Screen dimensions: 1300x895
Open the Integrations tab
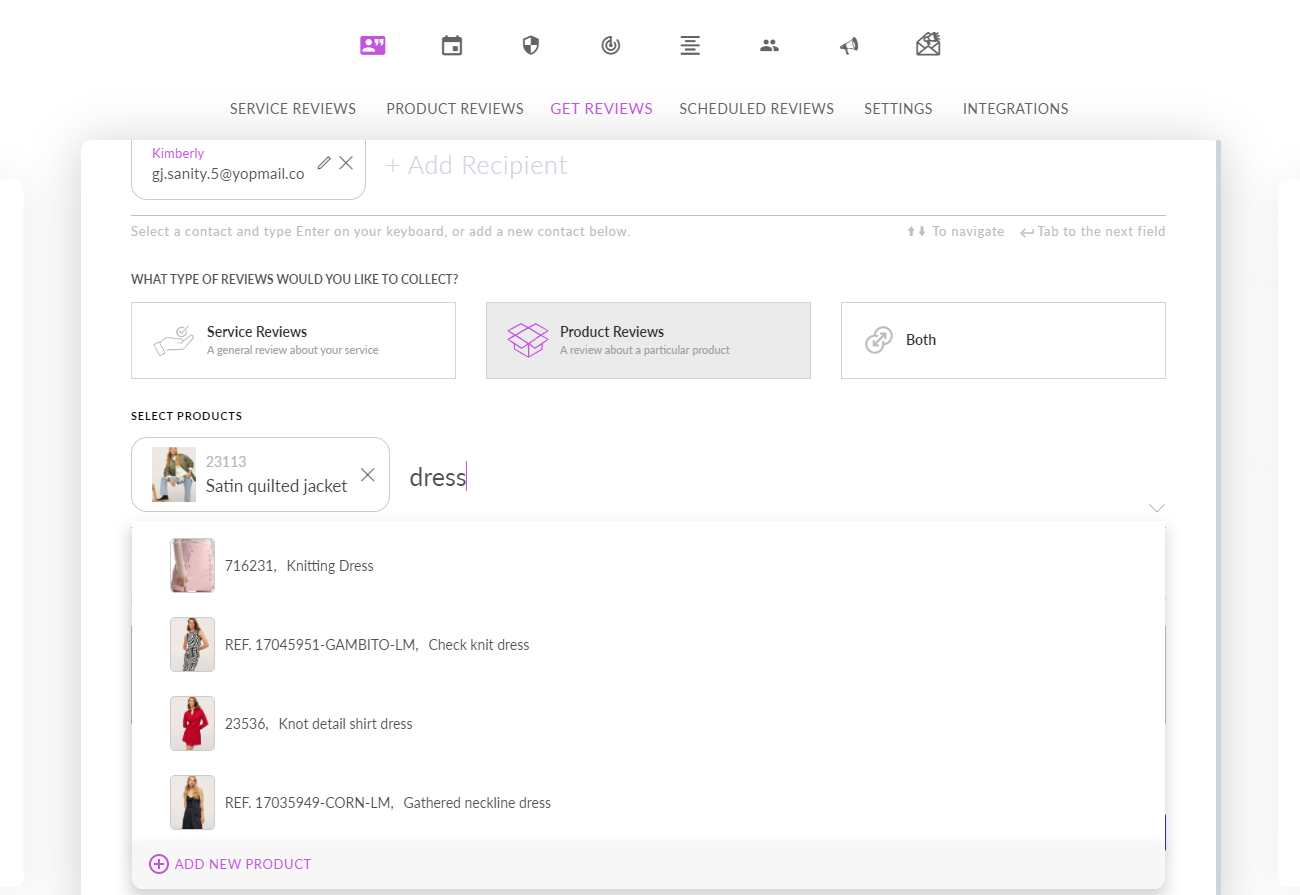point(1015,109)
